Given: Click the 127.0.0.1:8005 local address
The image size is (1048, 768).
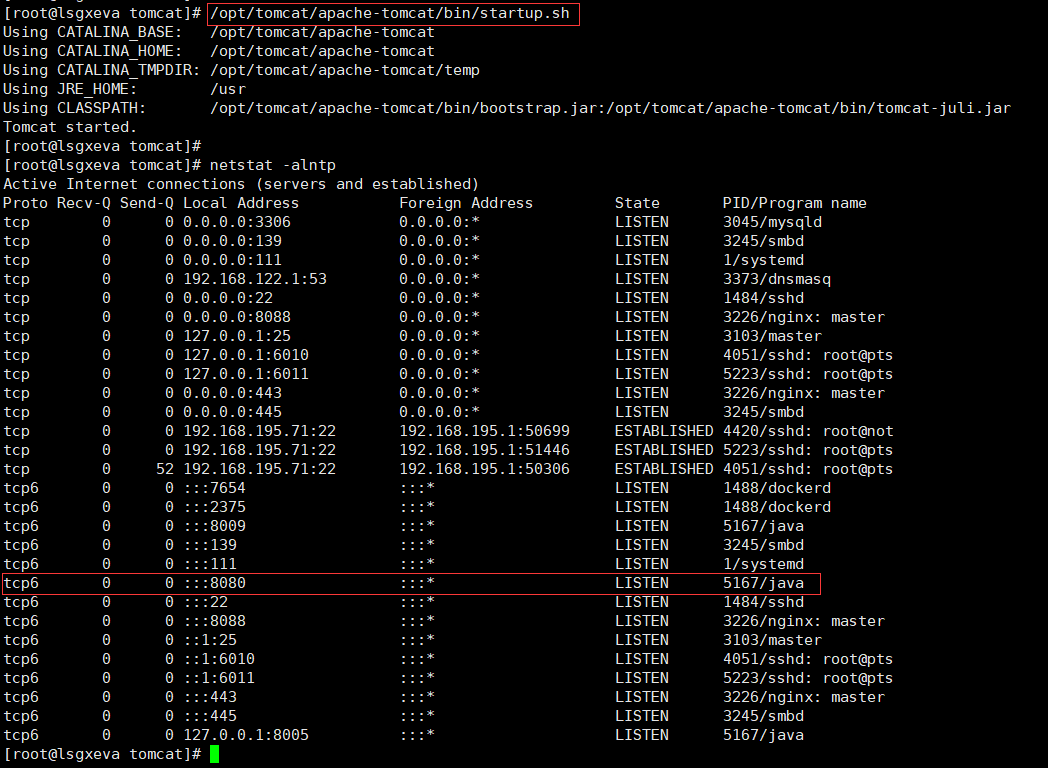Looking at the screenshot, I should click(246, 735).
